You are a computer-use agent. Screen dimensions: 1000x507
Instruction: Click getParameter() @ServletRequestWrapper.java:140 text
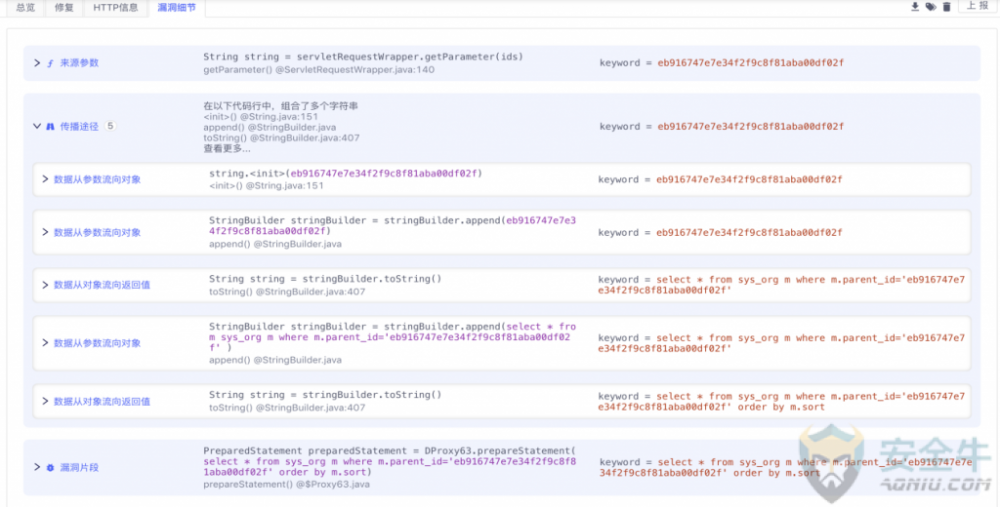(319, 70)
